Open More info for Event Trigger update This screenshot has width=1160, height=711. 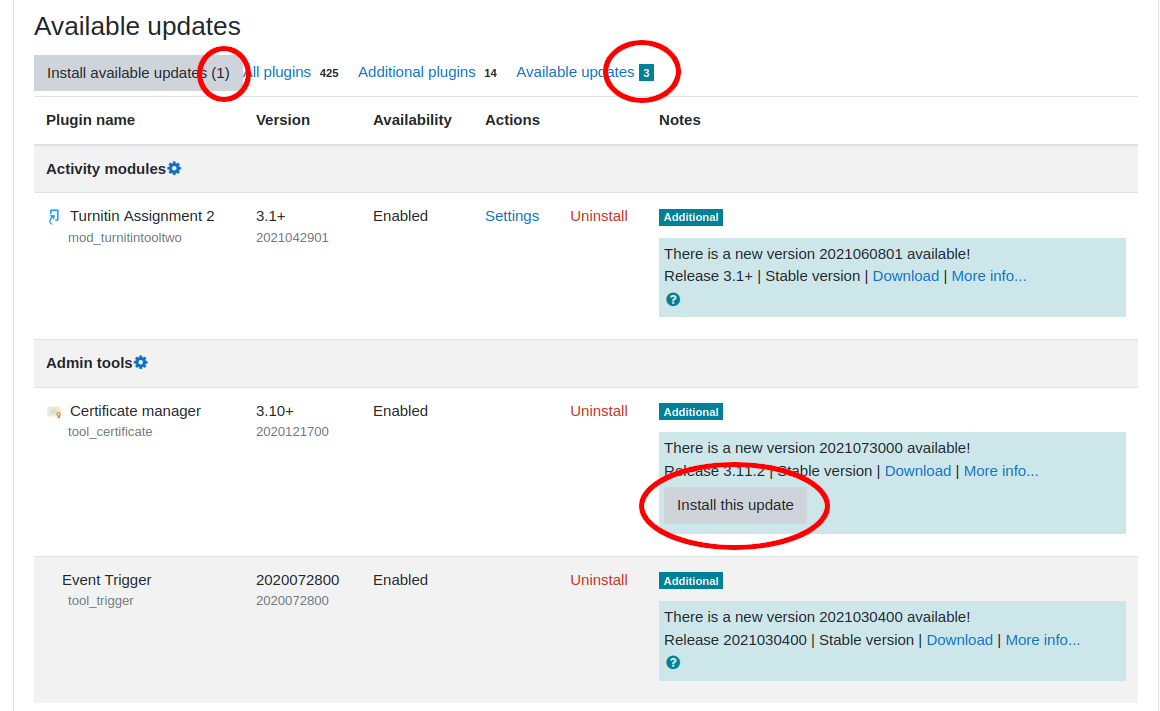click(x=1042, y=640)
